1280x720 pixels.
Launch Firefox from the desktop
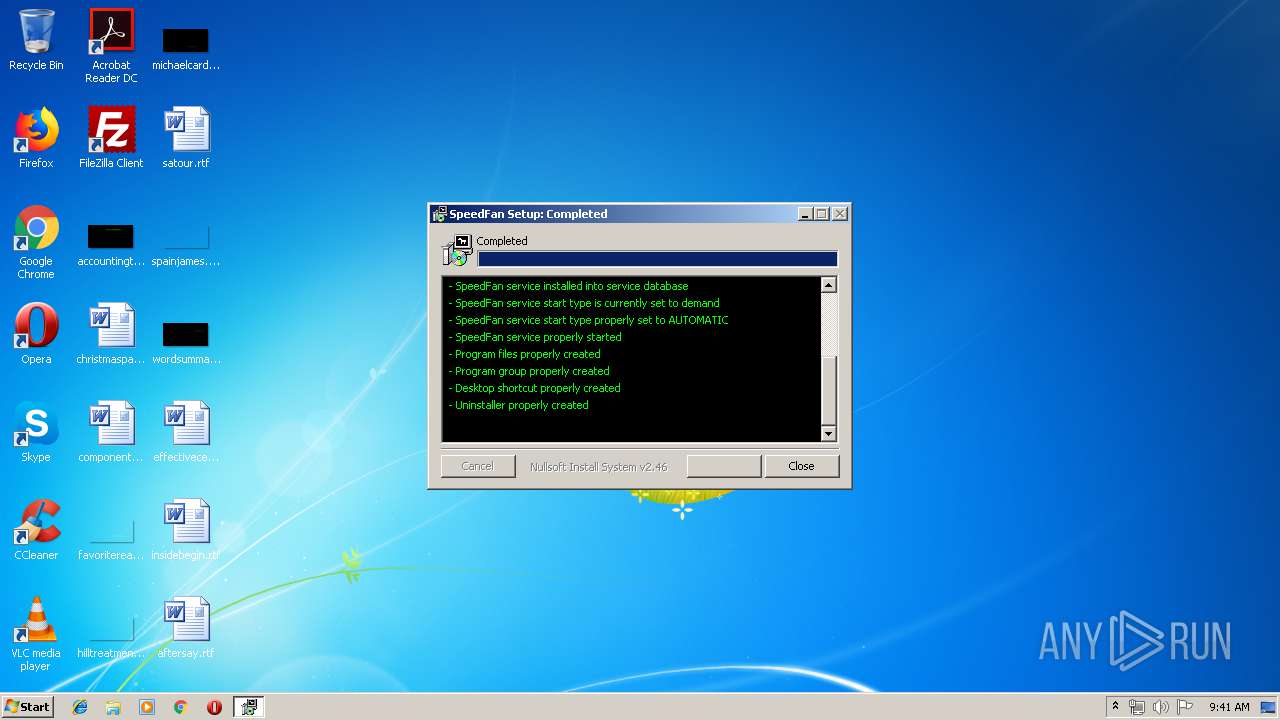[x=36, y=138]
